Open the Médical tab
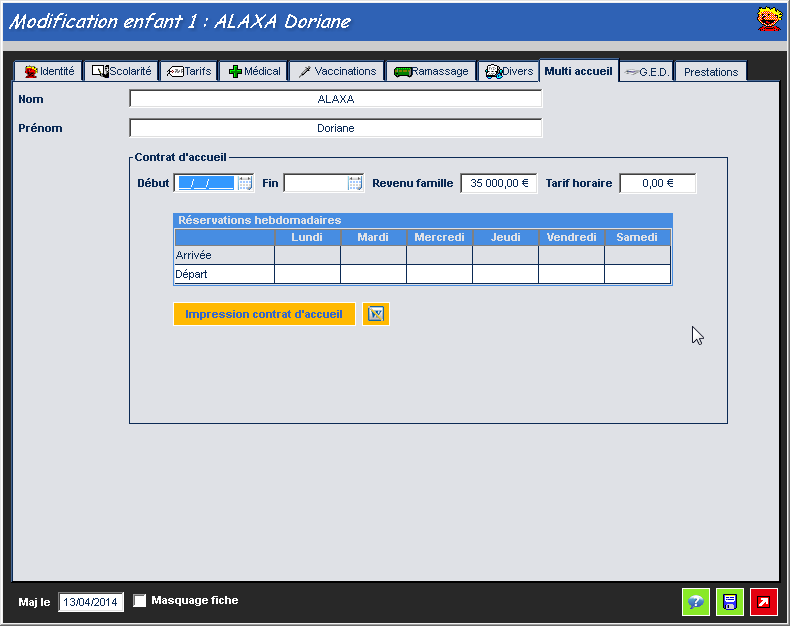This screenshot has width=790, height=626. pos(254,71)
